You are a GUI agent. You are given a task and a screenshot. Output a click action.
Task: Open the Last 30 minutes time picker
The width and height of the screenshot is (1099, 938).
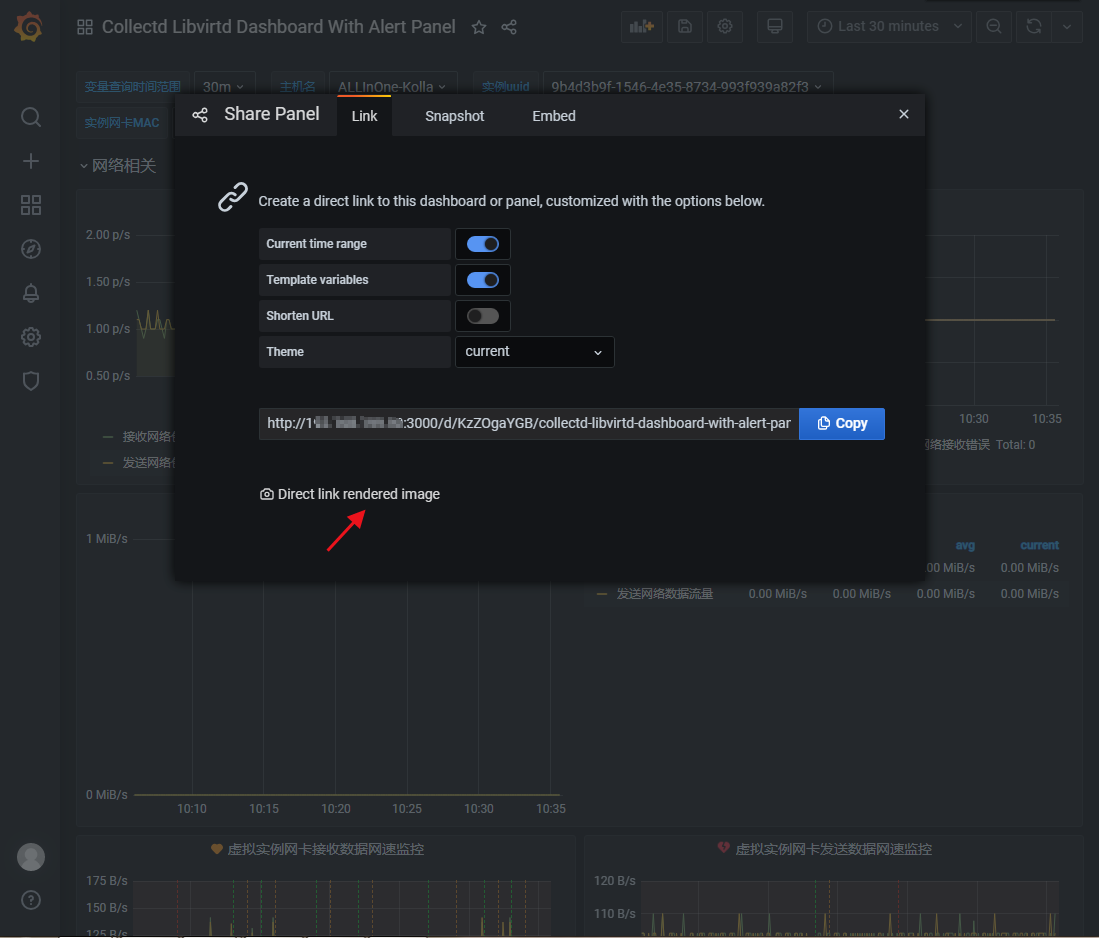point(888,26)
